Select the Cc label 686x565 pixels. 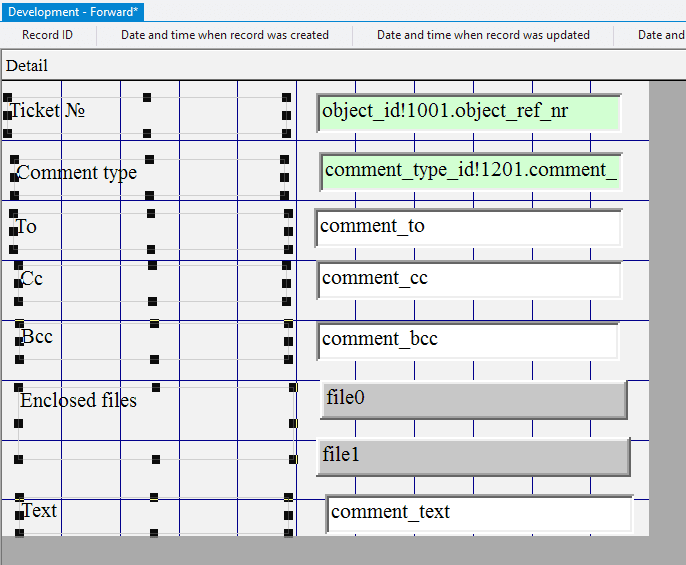(32, 279)
